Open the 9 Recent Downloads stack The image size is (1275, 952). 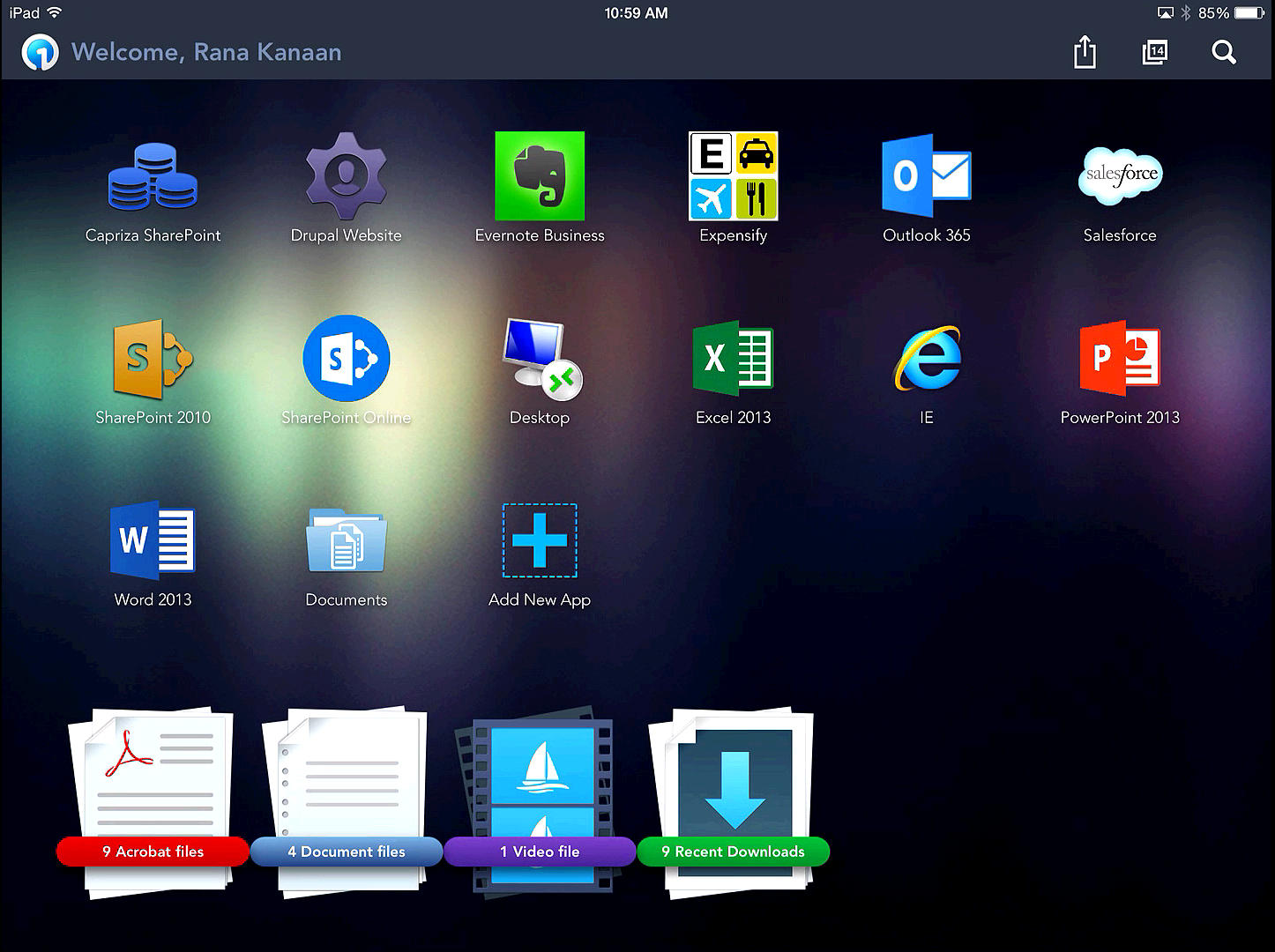pyautogui.click(x=733, y=798)
